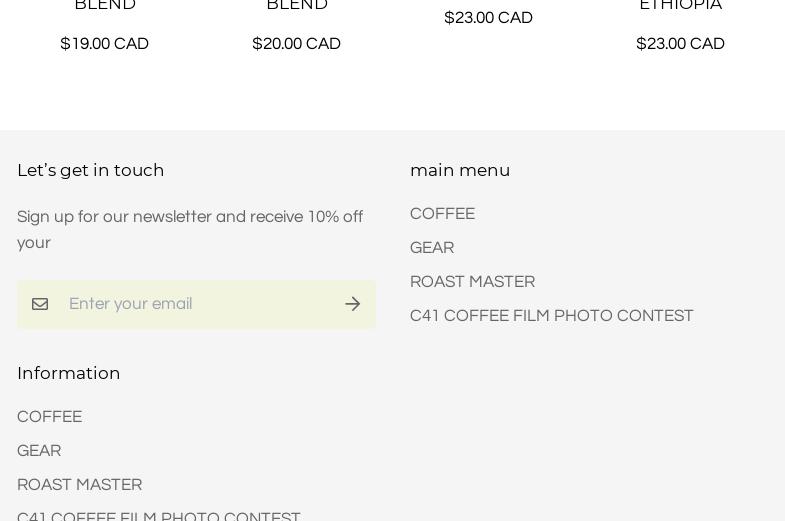Open photo contest link under Information
785x521 pixels.
[x=158, y=516]
